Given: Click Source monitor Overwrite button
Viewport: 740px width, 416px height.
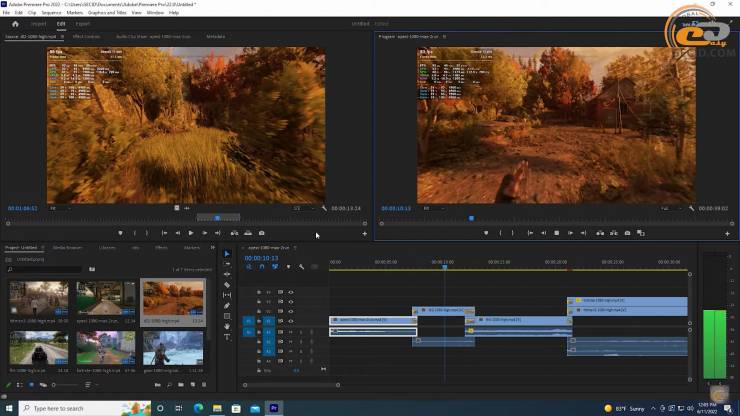Looking at the screenshot, I should 248,233.
